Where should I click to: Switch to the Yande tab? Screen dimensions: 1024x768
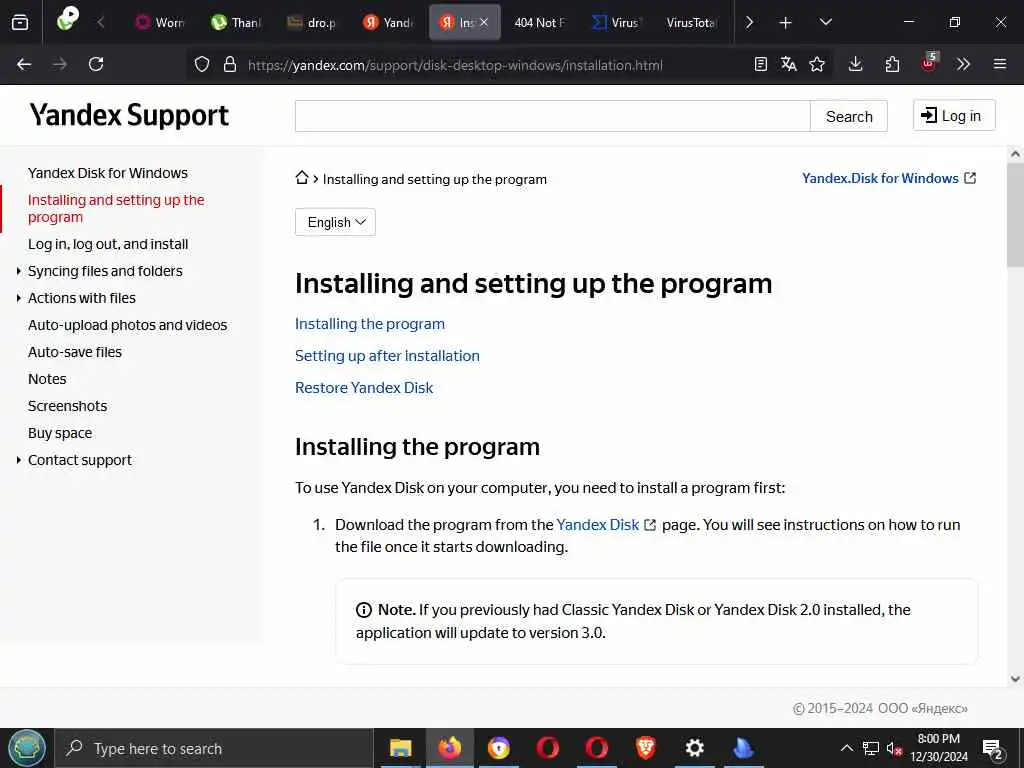click(387, 22)
